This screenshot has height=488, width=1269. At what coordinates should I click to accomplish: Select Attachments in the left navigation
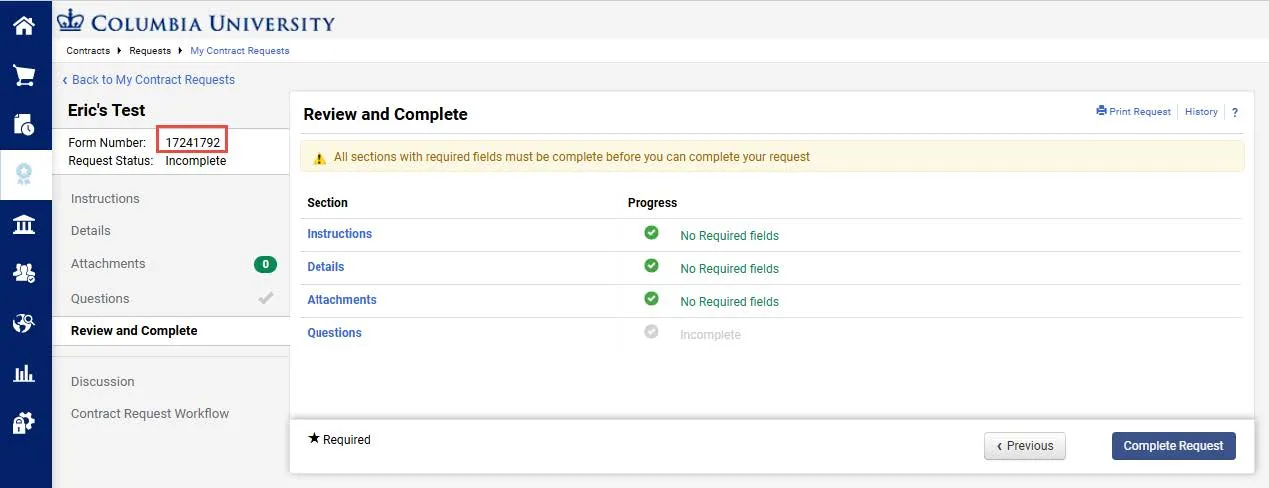pos(108,263)
